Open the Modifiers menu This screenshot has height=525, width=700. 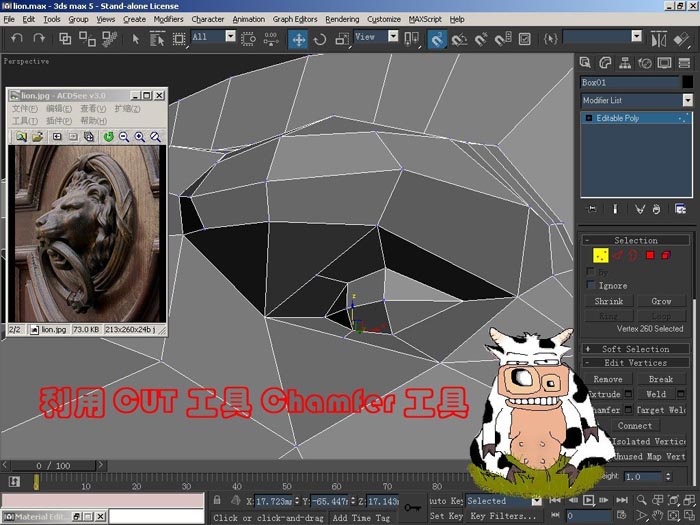[168, 19]
